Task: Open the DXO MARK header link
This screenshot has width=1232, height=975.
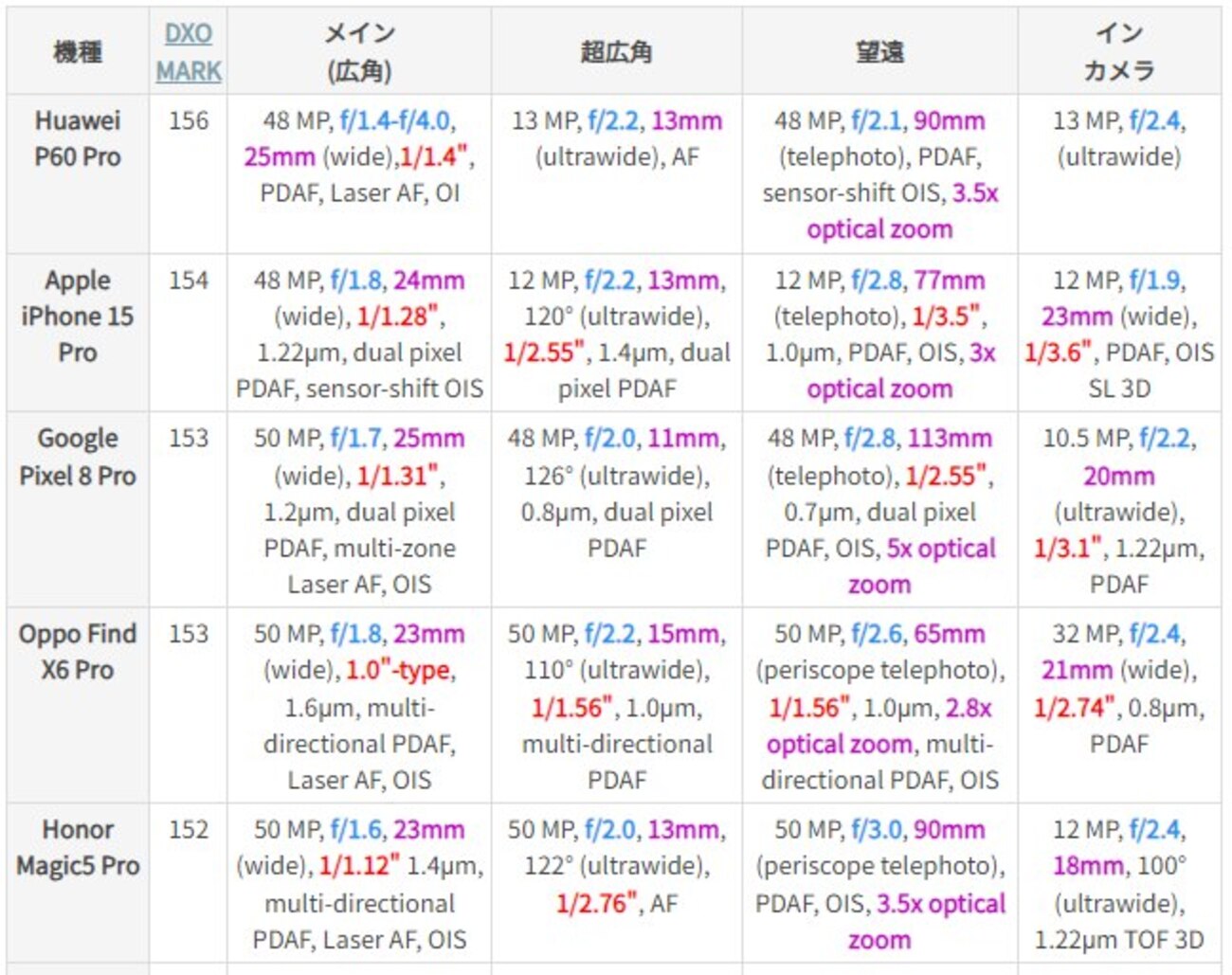Action: 189,52
